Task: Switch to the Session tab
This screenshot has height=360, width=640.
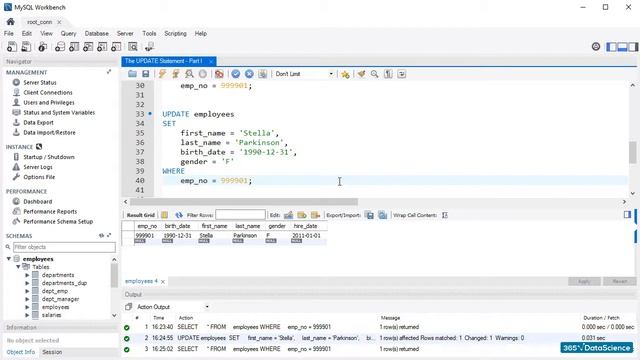Action: [52, 352]
